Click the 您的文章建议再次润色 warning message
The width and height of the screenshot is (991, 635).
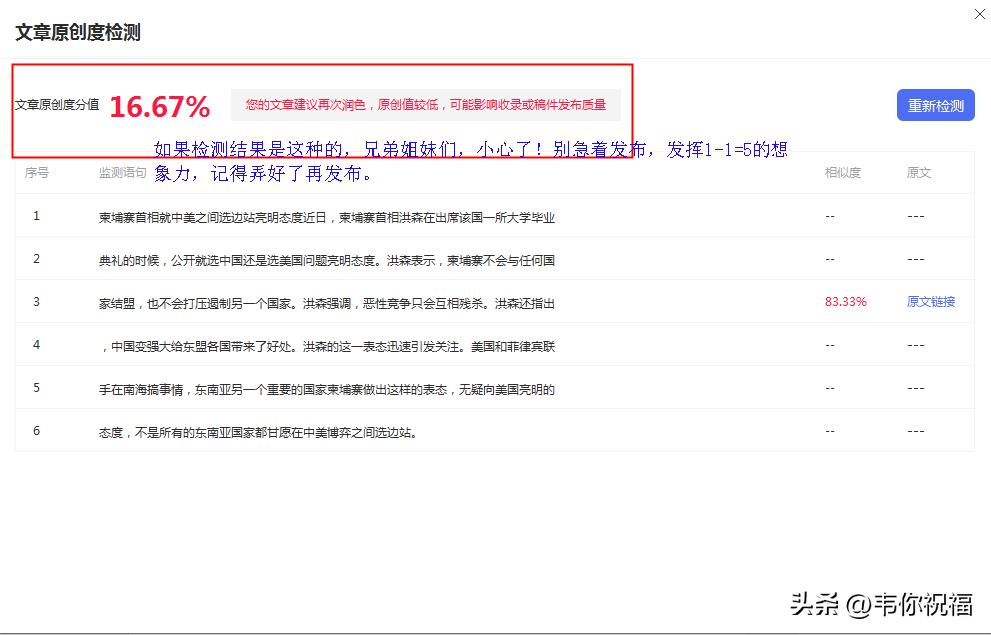(x=425, y=105)
